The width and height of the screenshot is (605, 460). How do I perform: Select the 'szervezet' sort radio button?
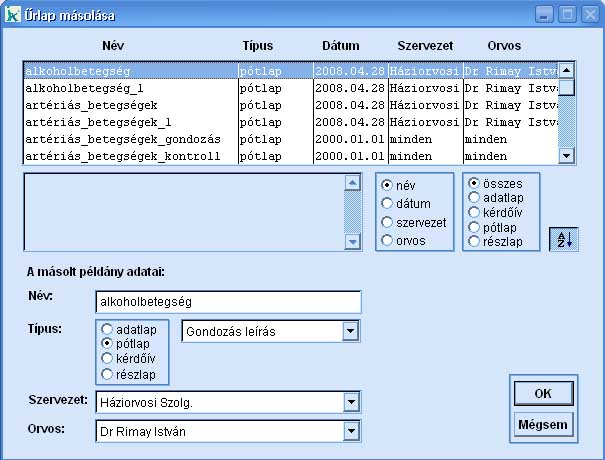click(x=388, y=222)
